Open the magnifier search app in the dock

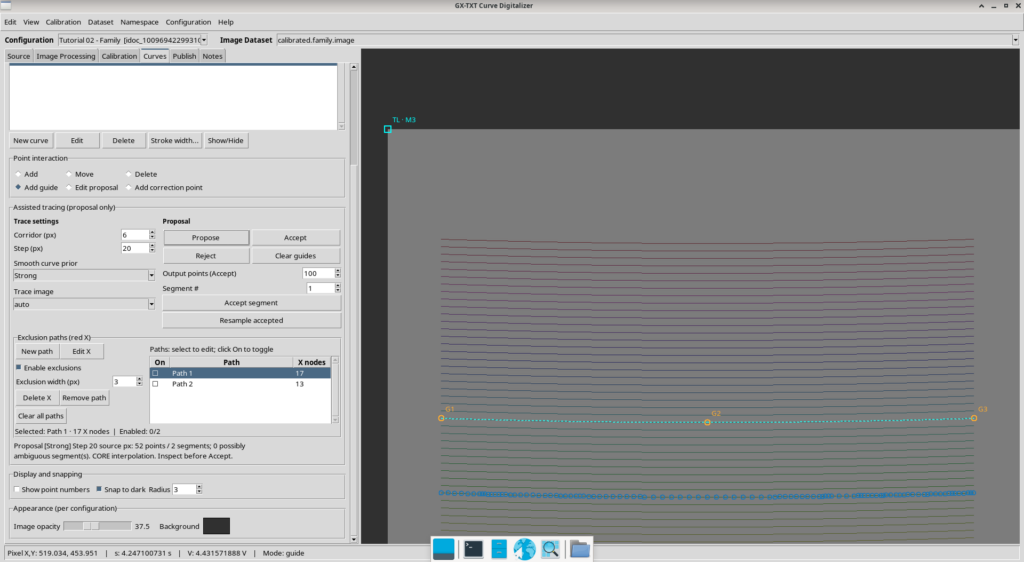coord(551,549)
